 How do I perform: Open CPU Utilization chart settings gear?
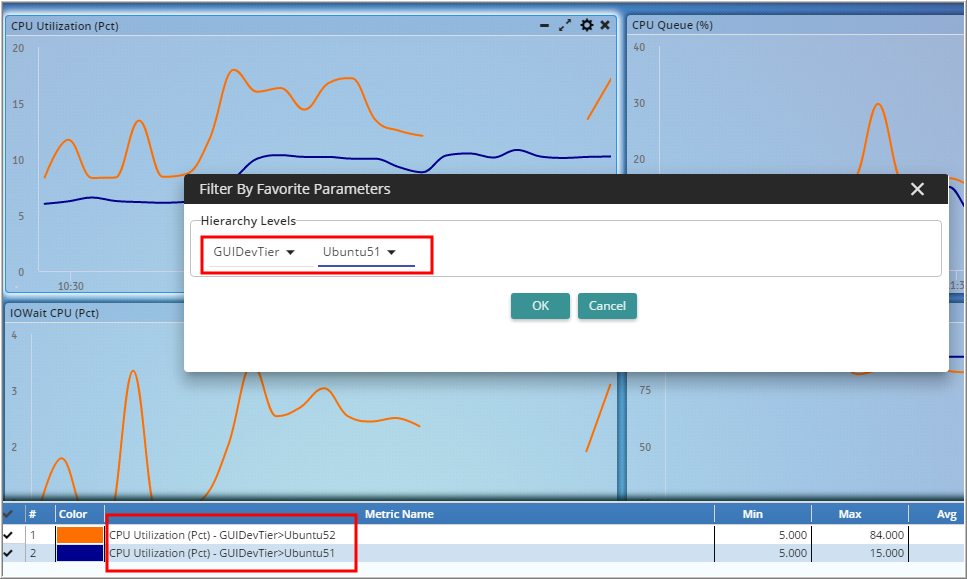pyautogui.click(x=587, y=25)
